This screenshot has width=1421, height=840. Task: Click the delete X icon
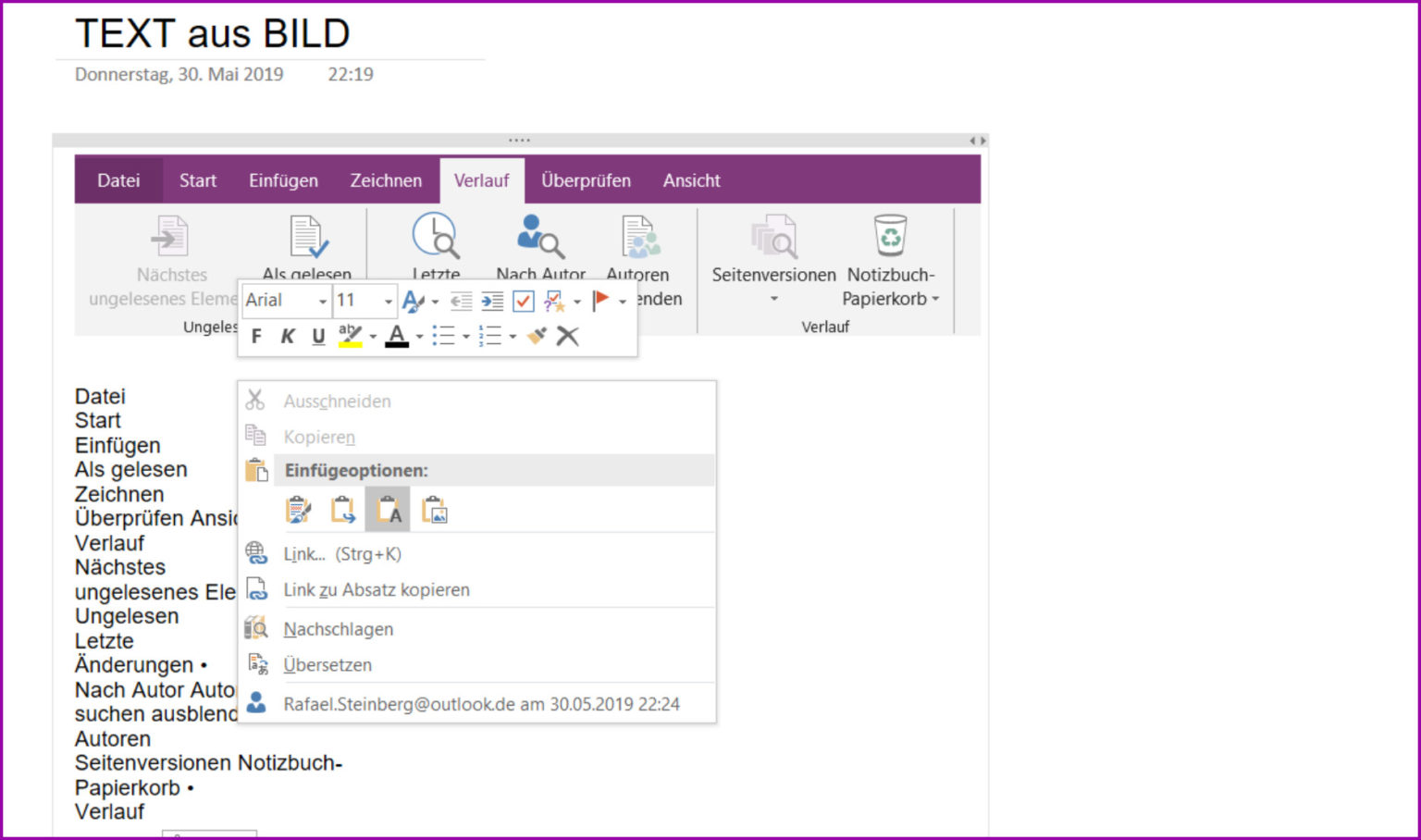[x=567, y=336]
